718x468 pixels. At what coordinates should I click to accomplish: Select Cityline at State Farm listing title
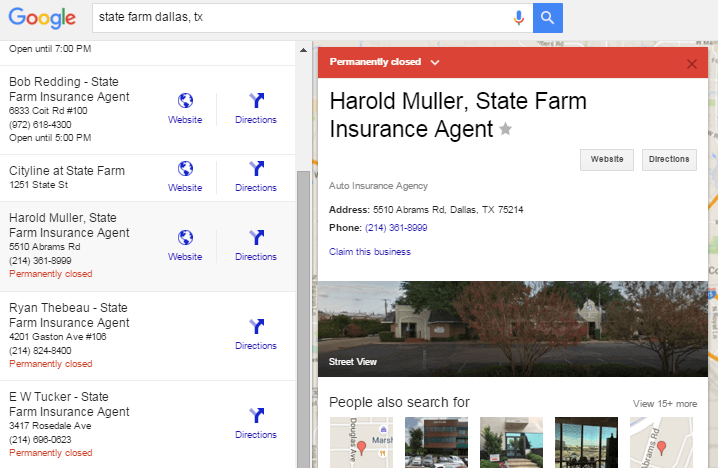(67, 171)
